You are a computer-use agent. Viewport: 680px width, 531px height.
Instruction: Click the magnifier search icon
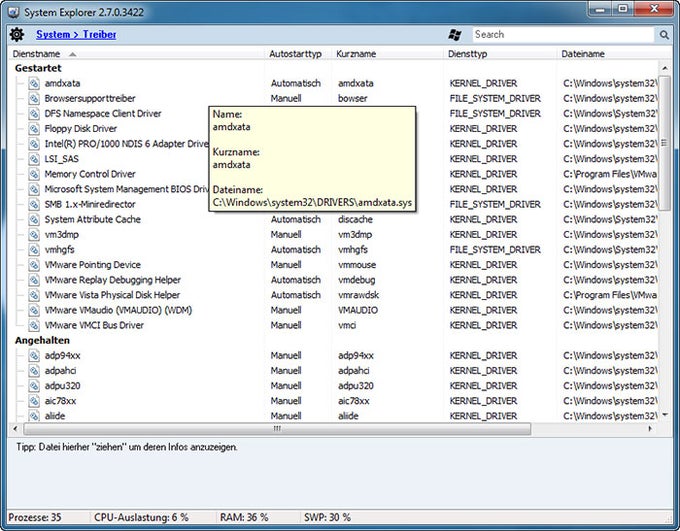coord(664,35)
